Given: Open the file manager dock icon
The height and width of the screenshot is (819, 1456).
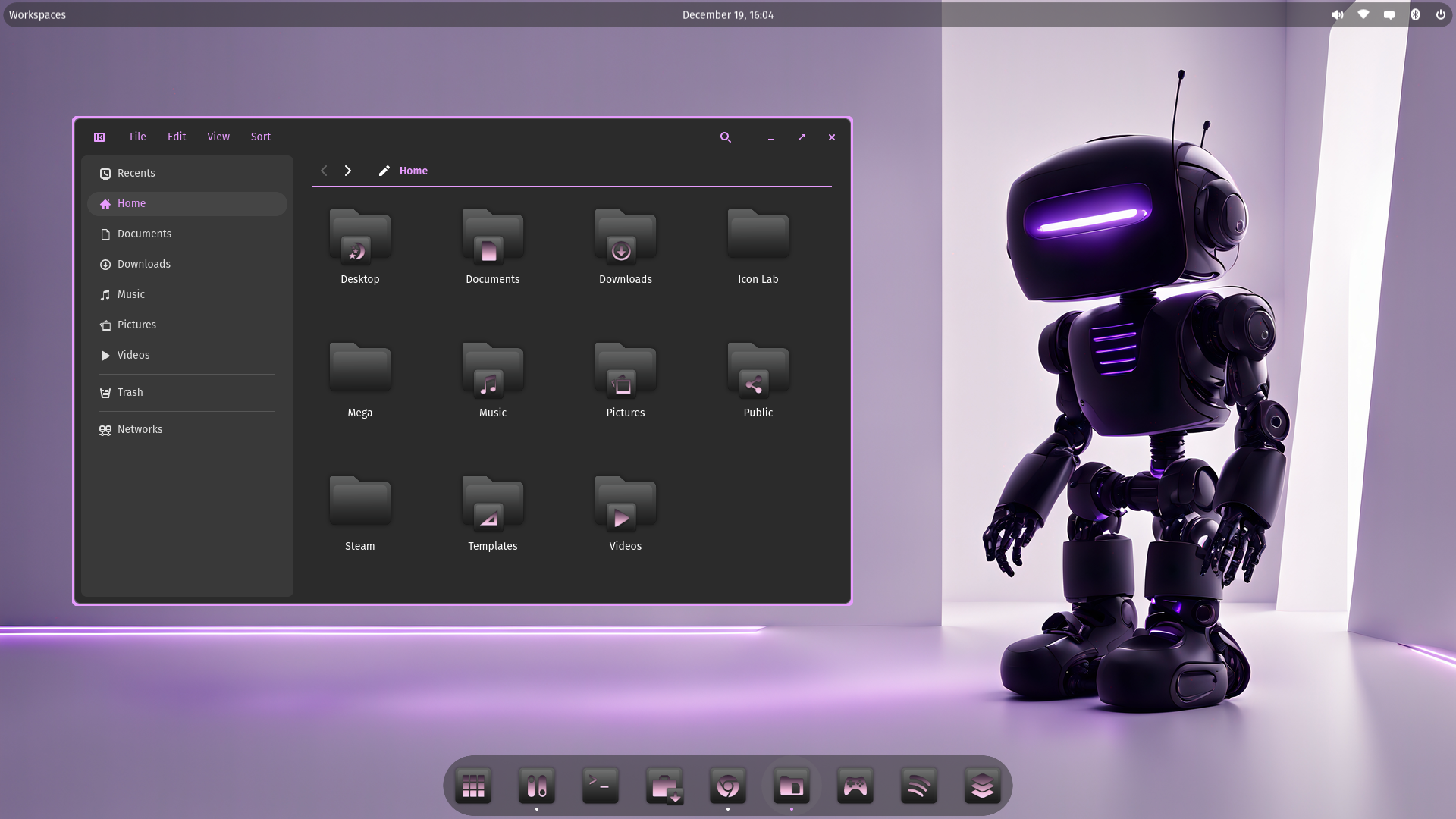Looking at the screenshot, I should click(792, 786).
